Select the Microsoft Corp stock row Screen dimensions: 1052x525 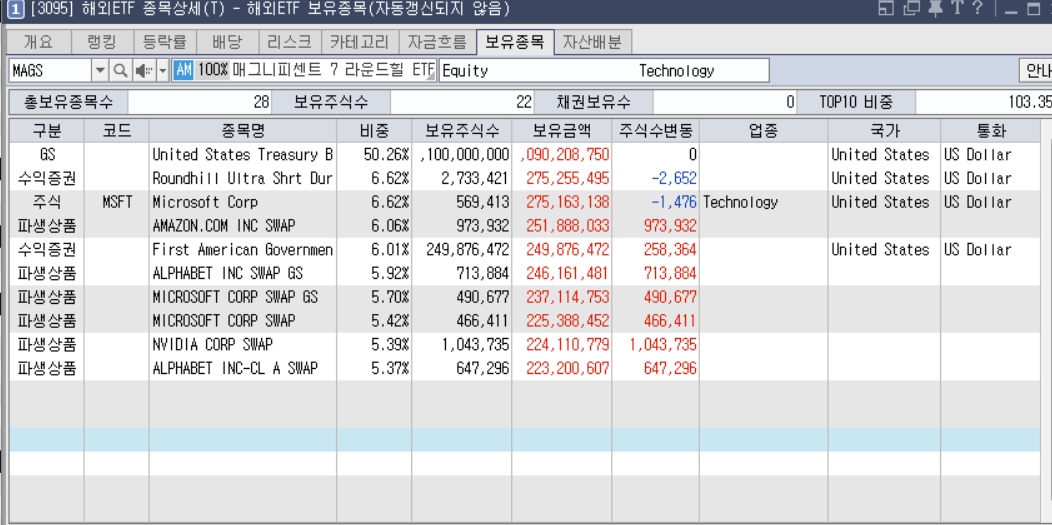[525, 202]
